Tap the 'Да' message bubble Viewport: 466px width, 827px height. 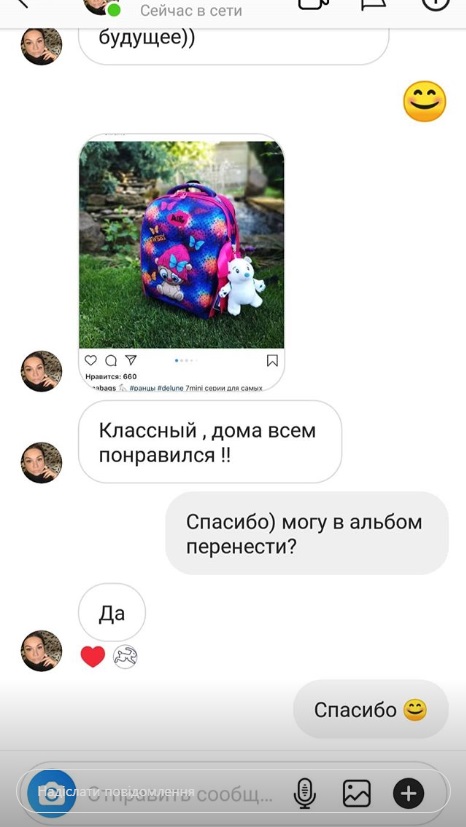pos(112,612)
